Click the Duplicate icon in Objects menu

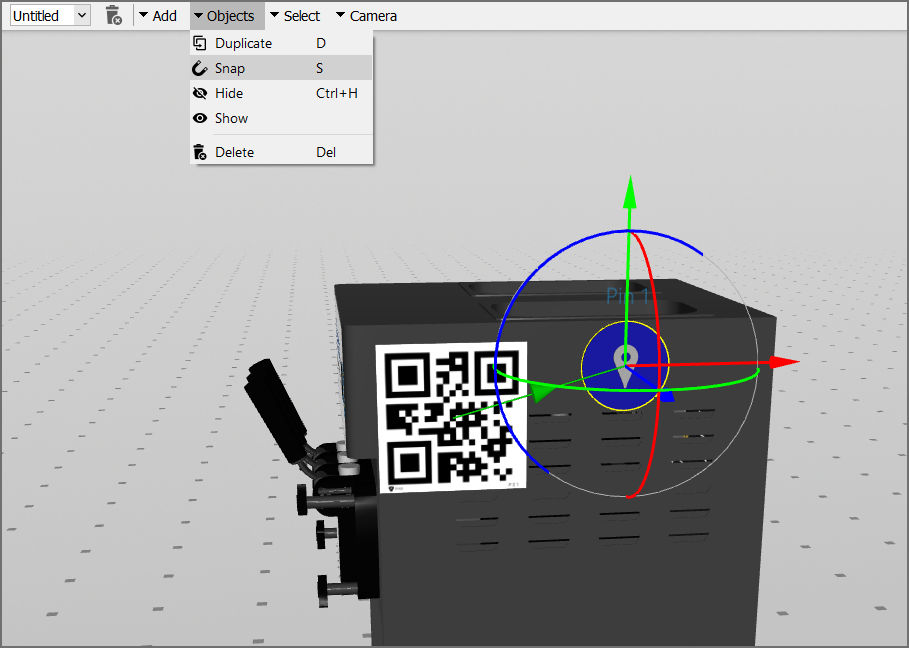tap(199, 43)
